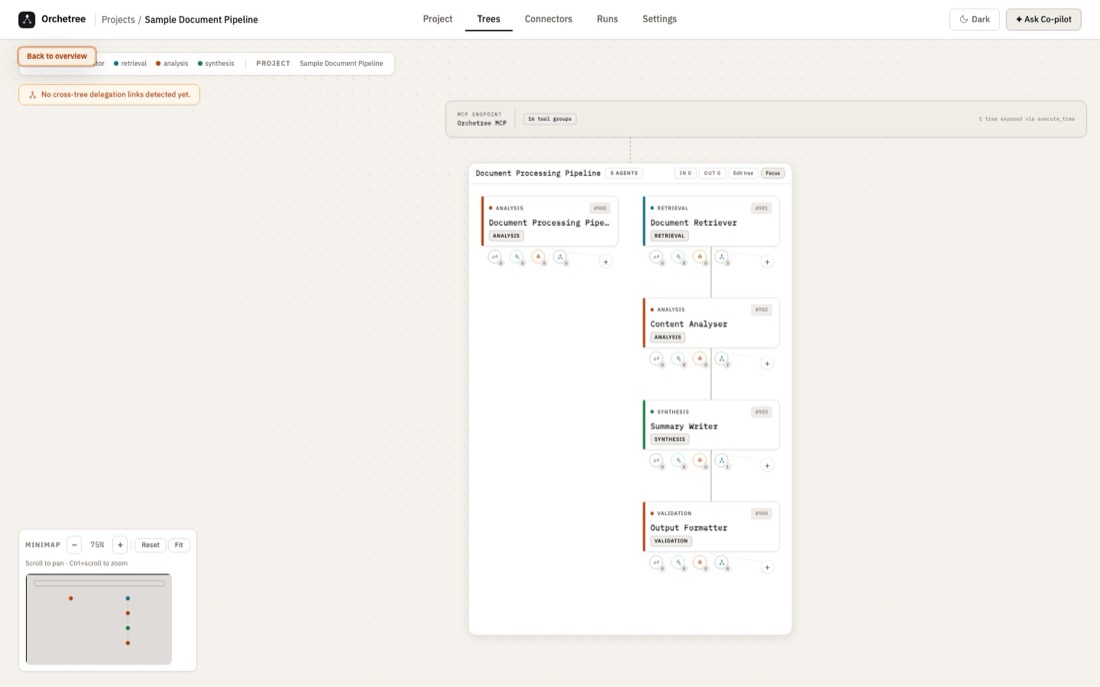Image resolution: width=1100 pixels, height=687 pixels.
Task: Select the Trees tab
Action: pyautogui.click(x=488, y=19)
